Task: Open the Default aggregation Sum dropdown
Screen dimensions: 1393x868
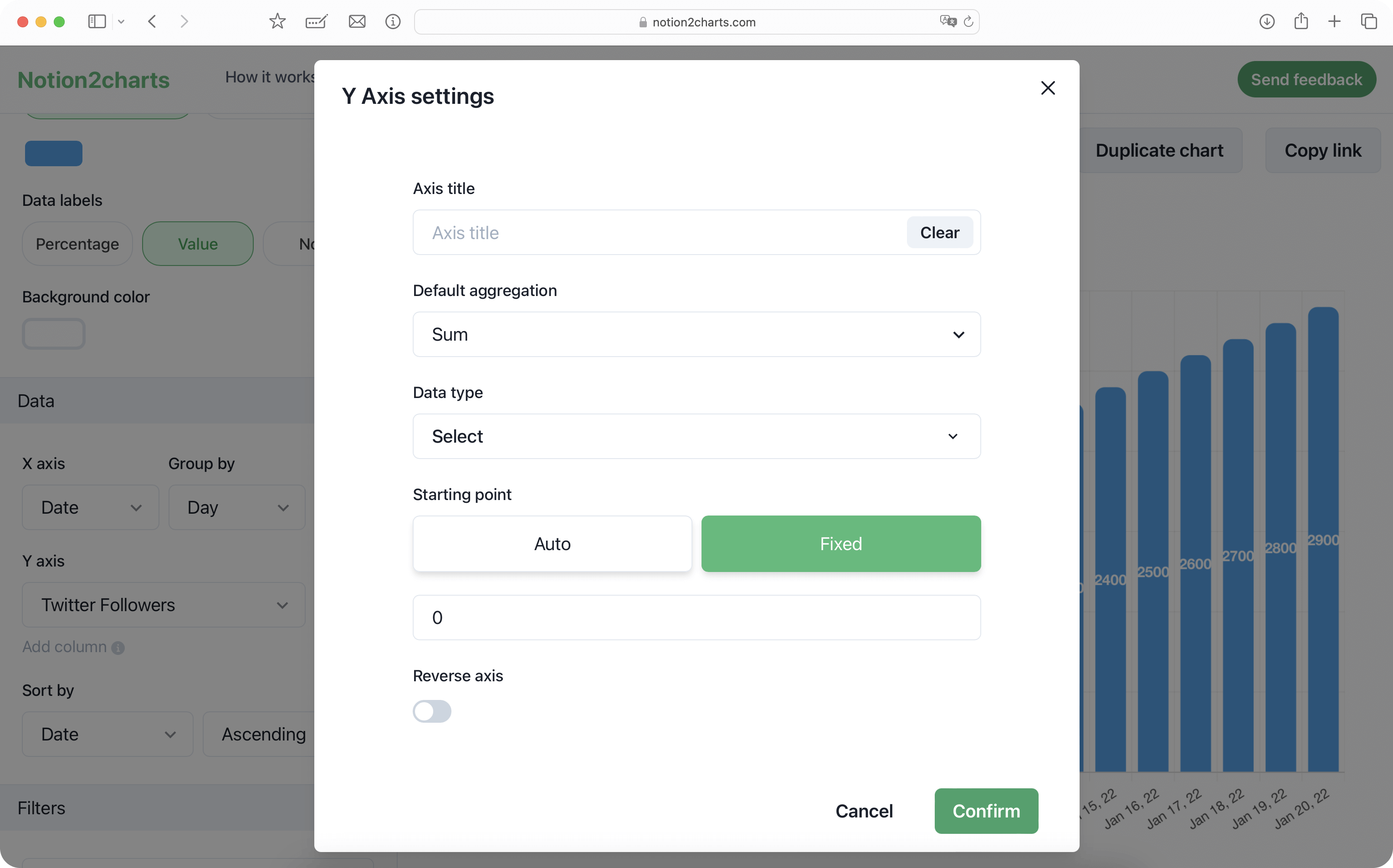Action: pyautogui.click(x=696, y=334)
